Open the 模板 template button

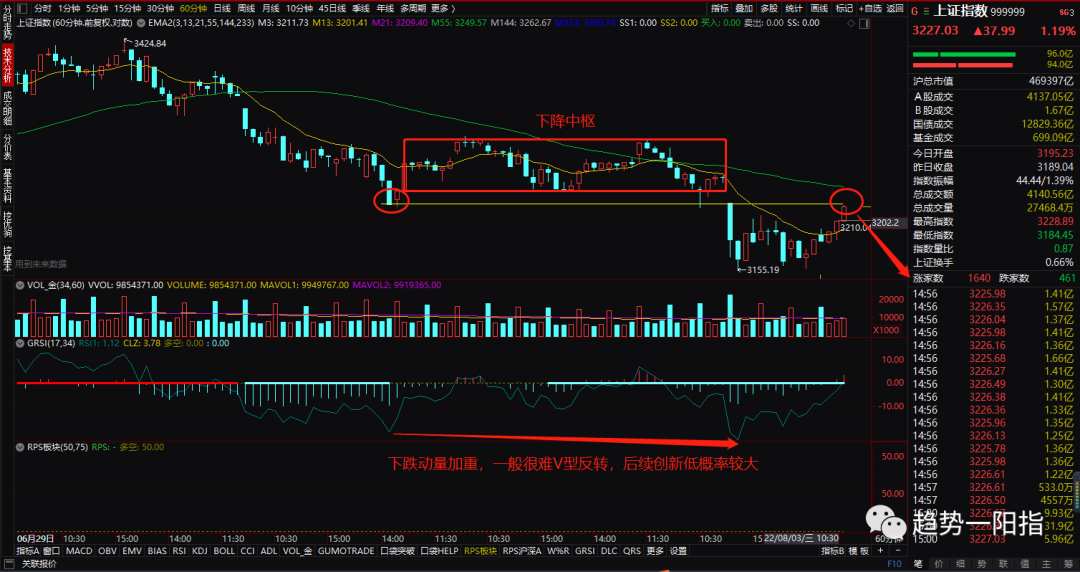[x=859, y=551]
